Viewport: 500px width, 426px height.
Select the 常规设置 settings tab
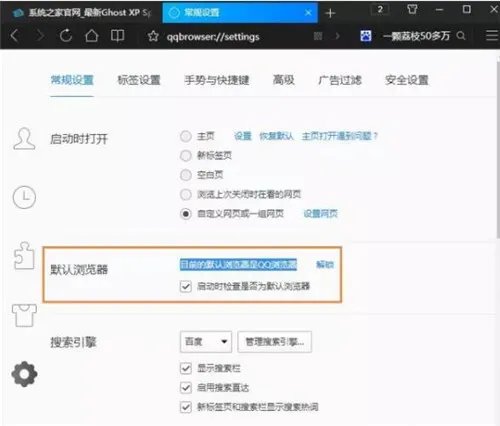(72, 80)
